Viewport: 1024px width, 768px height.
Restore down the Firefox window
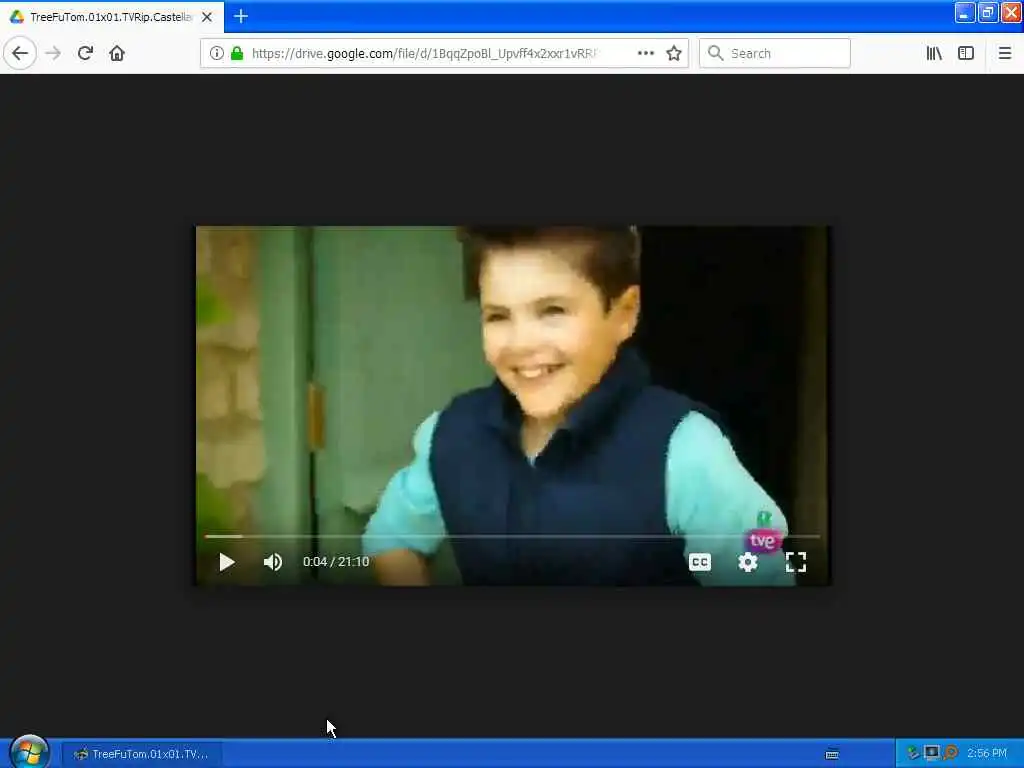coord(987,12)
